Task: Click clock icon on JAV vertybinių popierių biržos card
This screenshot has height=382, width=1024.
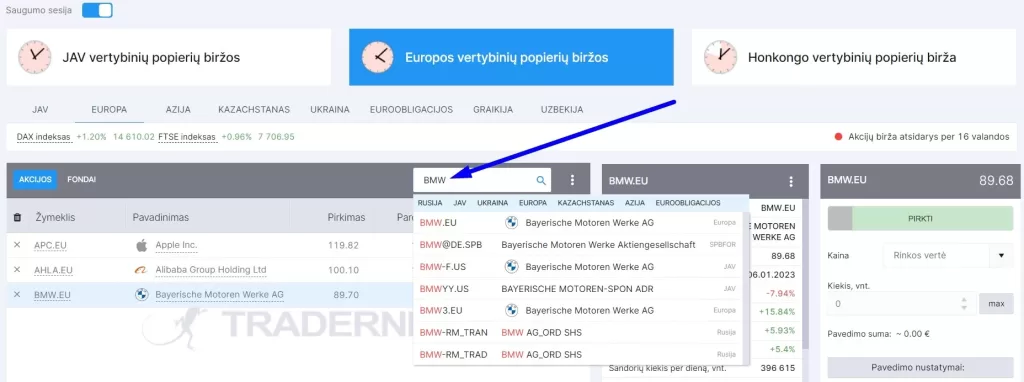Action: 35,57
